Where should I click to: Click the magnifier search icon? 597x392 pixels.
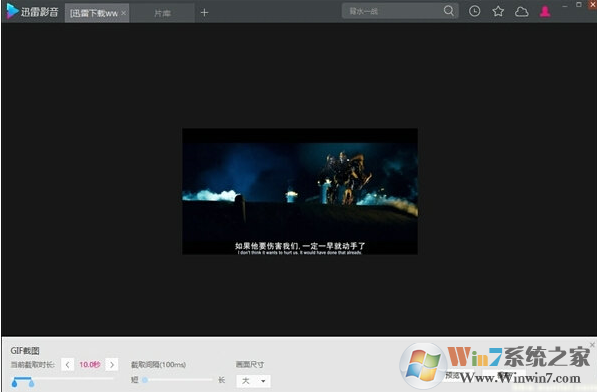pos(449,11)
